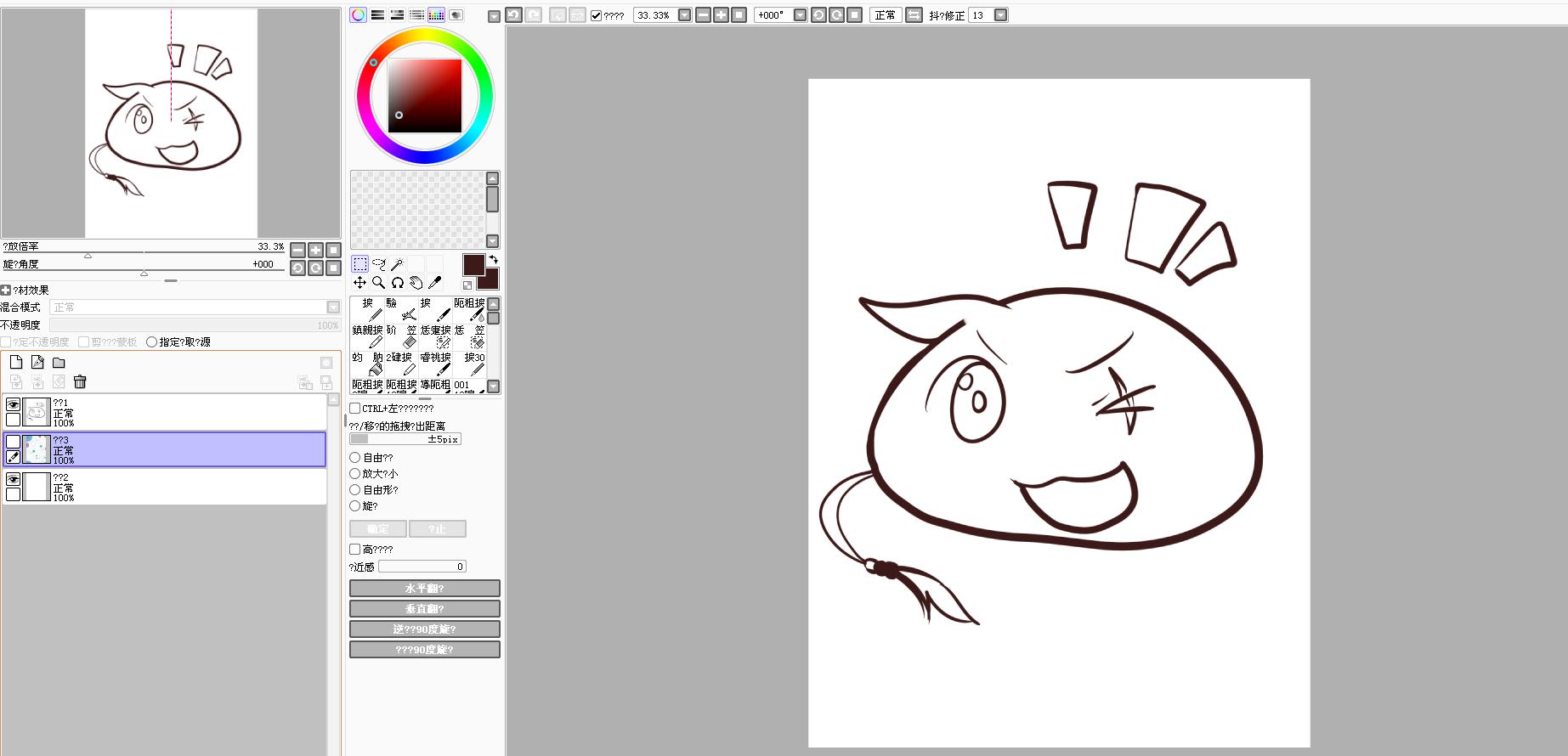Viewport: 1568px width, 756px height.
Task: Choose the magnifier zoom tool
Action: click(x=379, y=283)
